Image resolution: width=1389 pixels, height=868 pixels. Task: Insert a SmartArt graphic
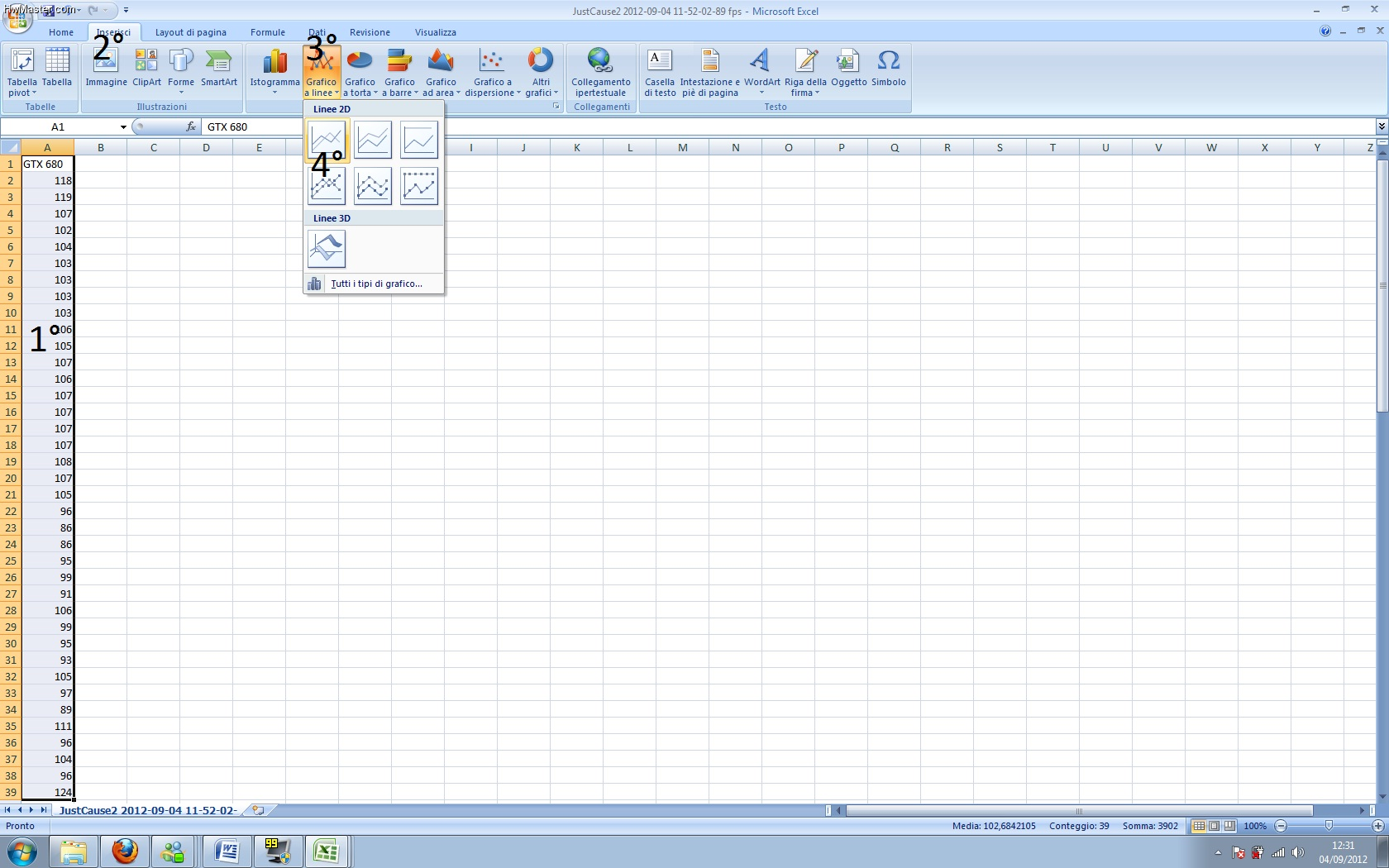point(219,68)
